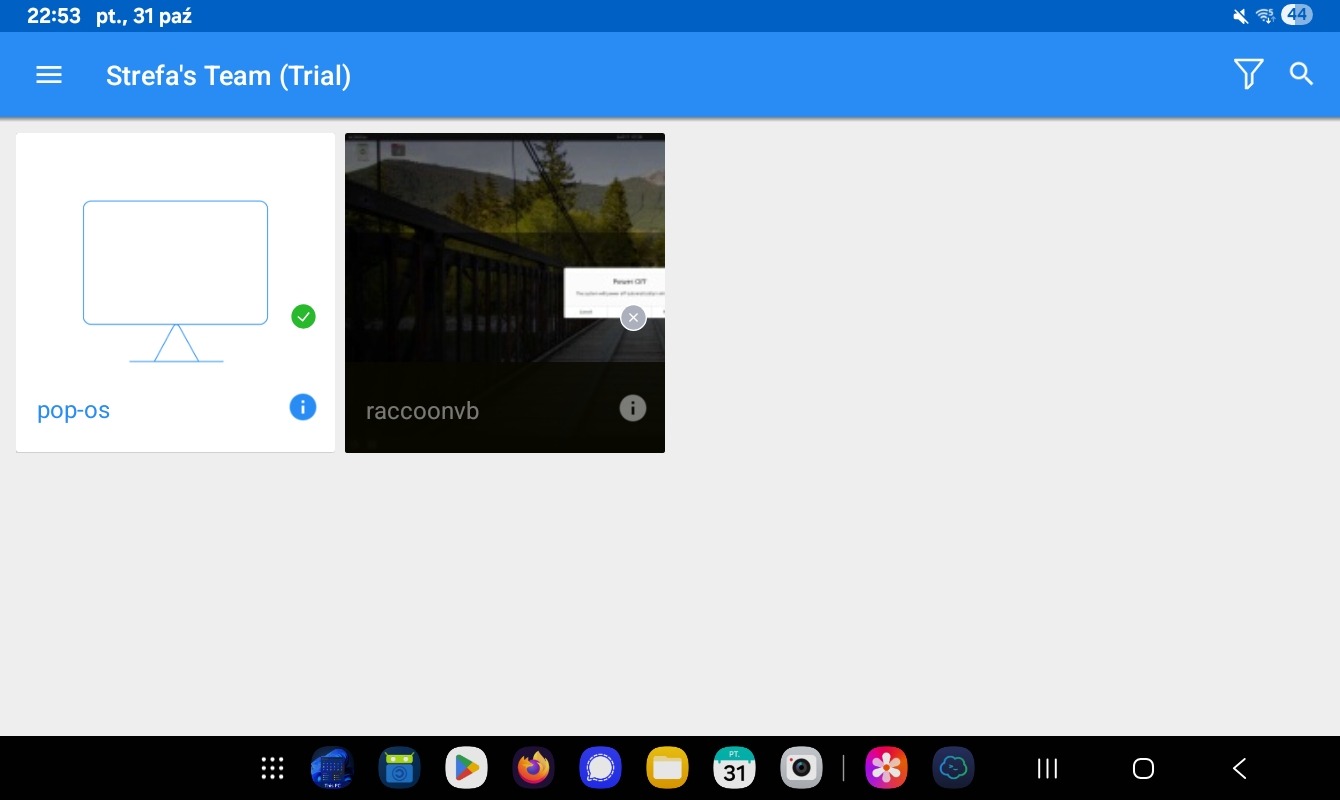Show info for pop-os computer
The image size is (1340, 800).
coord(303,407)
